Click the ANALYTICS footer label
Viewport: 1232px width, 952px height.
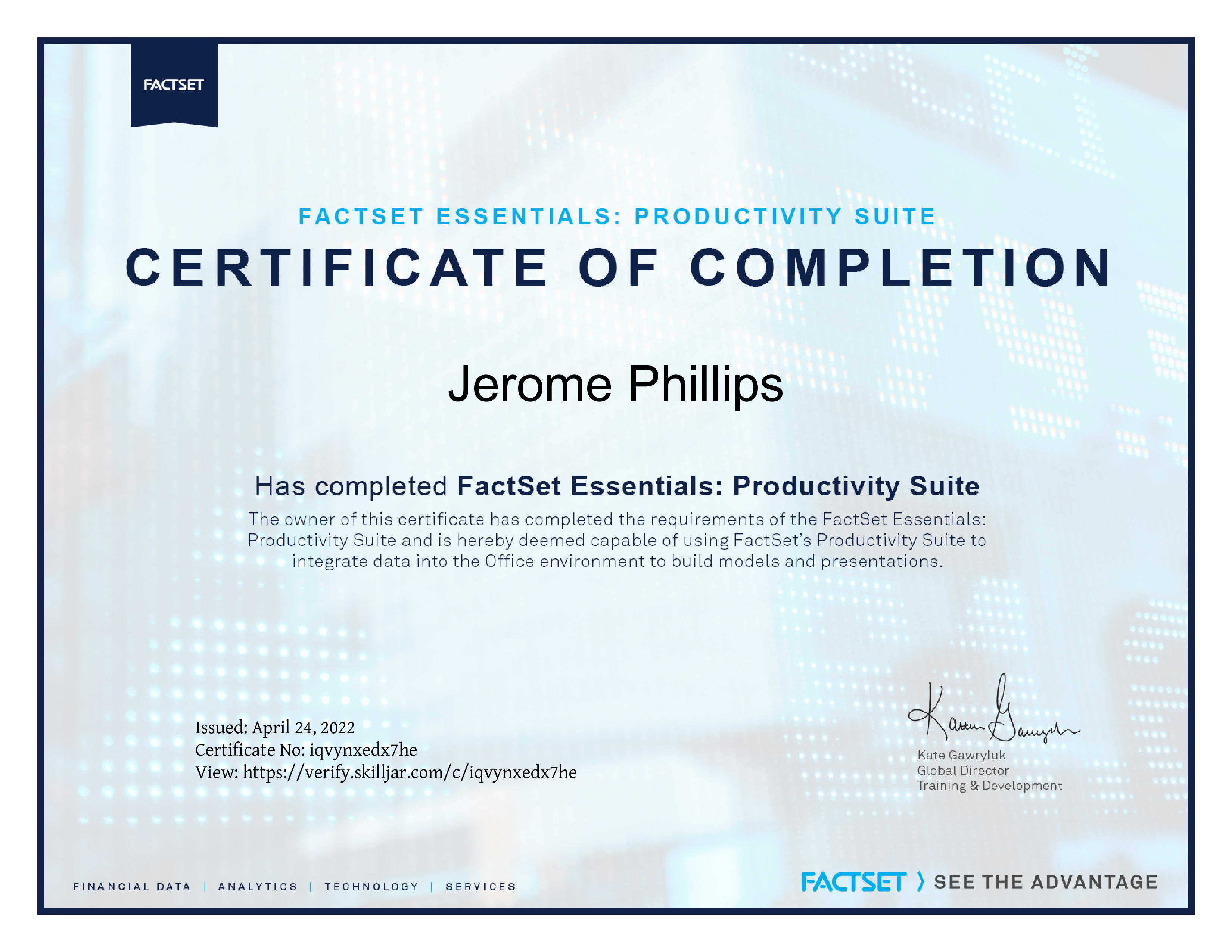coord(258,887)
